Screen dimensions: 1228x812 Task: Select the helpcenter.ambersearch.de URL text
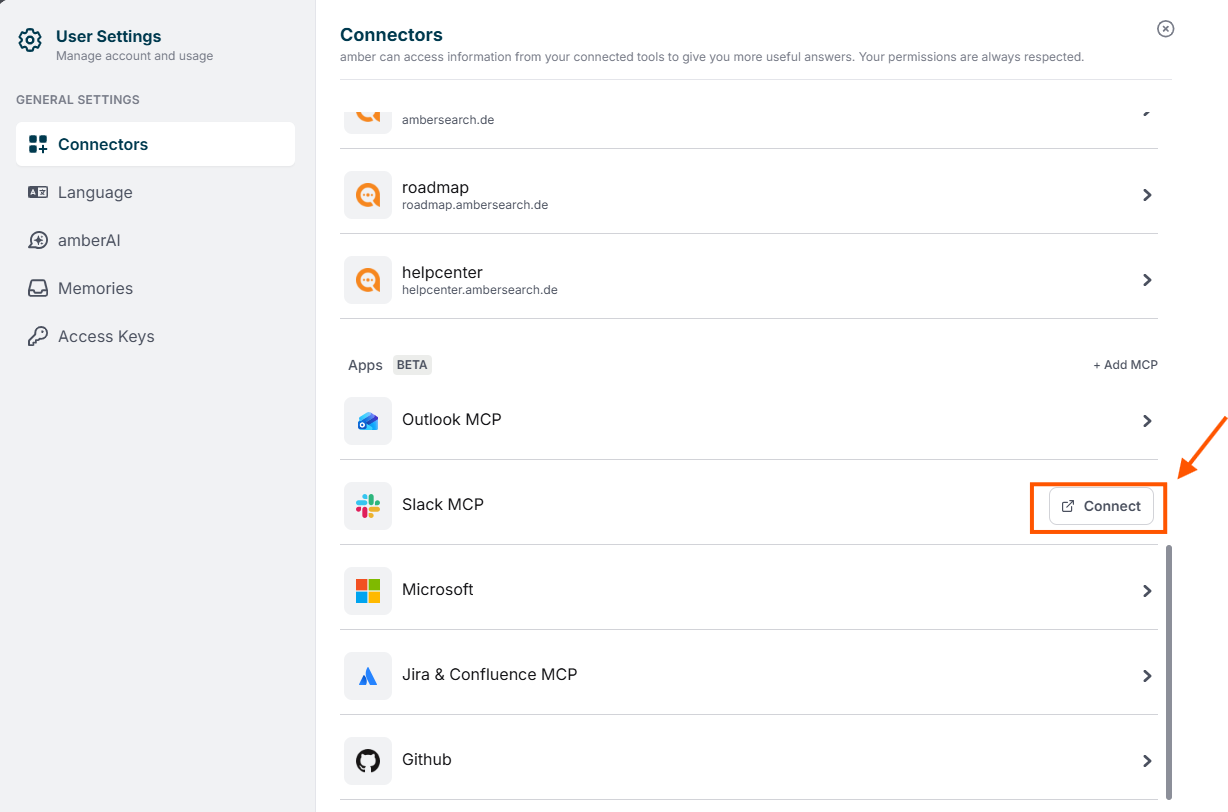click(480, 290)
